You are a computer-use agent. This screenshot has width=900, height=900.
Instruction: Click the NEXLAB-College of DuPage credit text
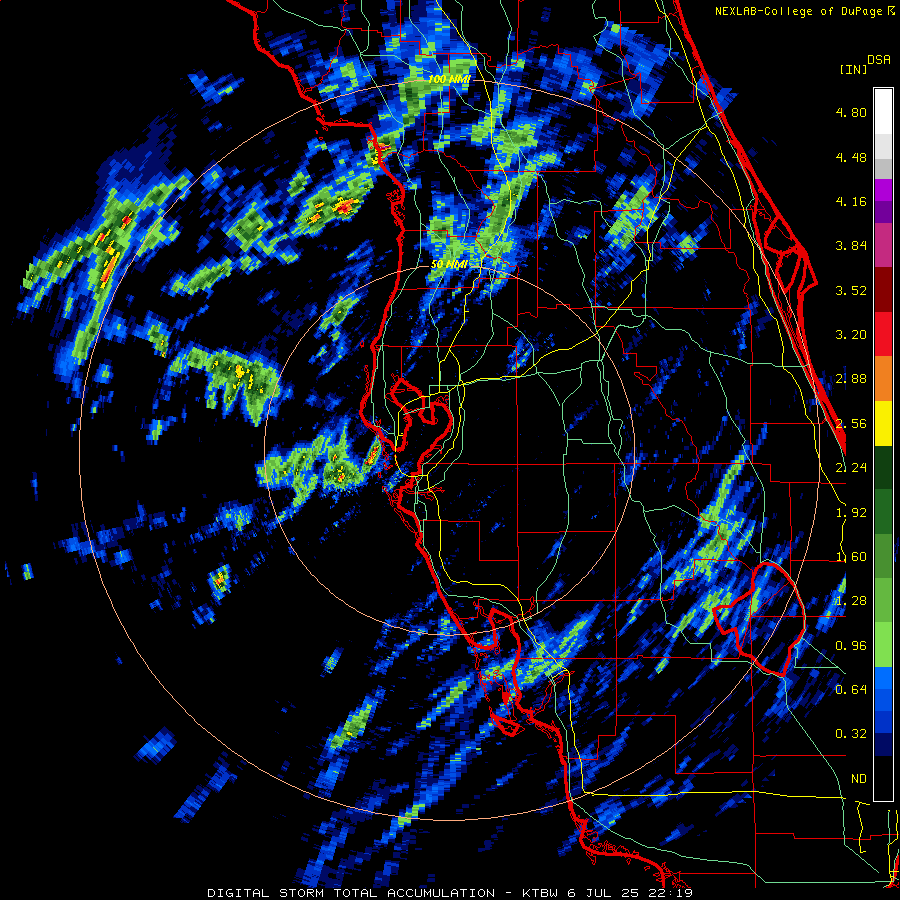pos(804,11)
